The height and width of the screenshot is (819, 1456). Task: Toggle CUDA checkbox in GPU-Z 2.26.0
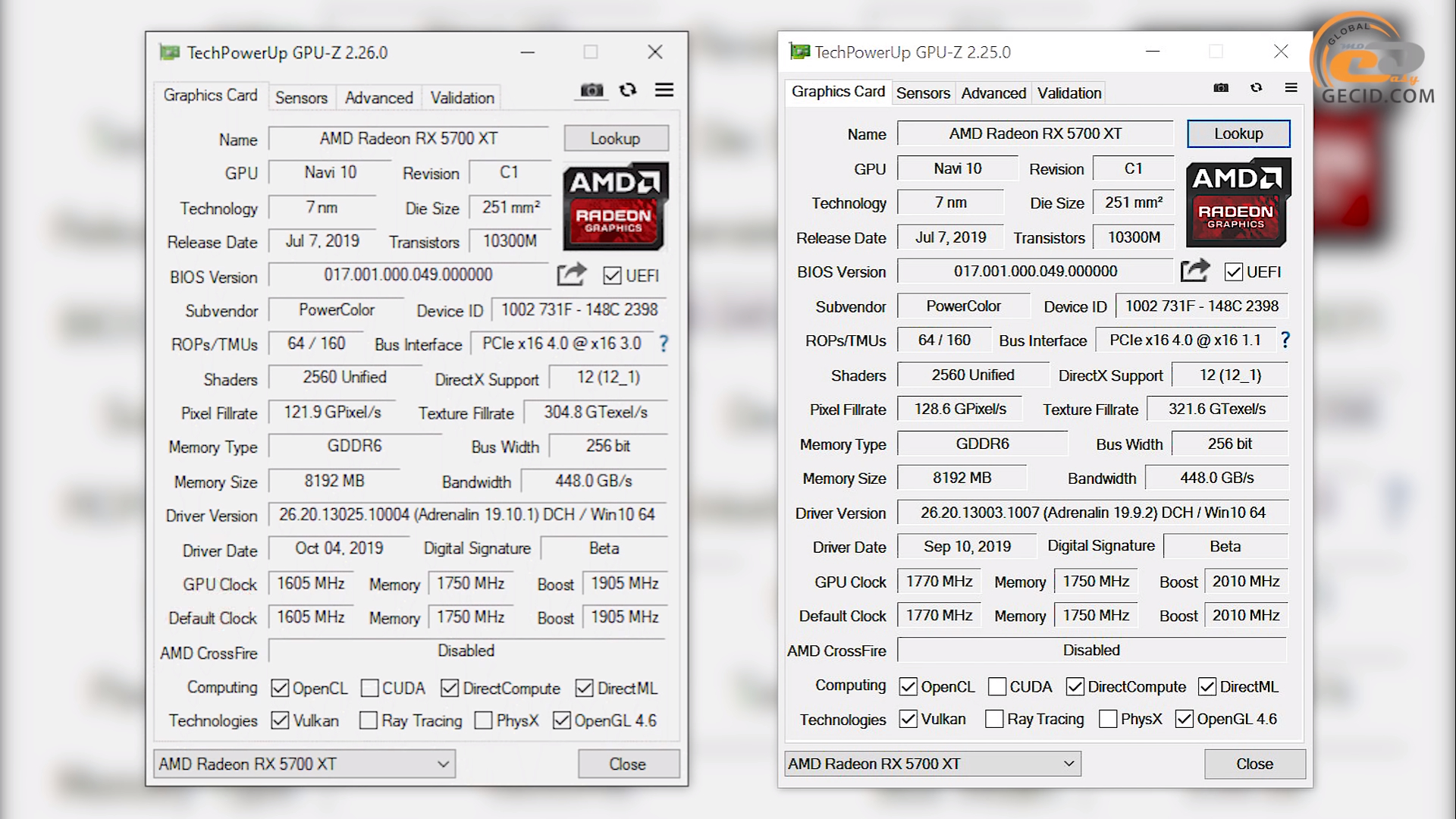(370, 689)
